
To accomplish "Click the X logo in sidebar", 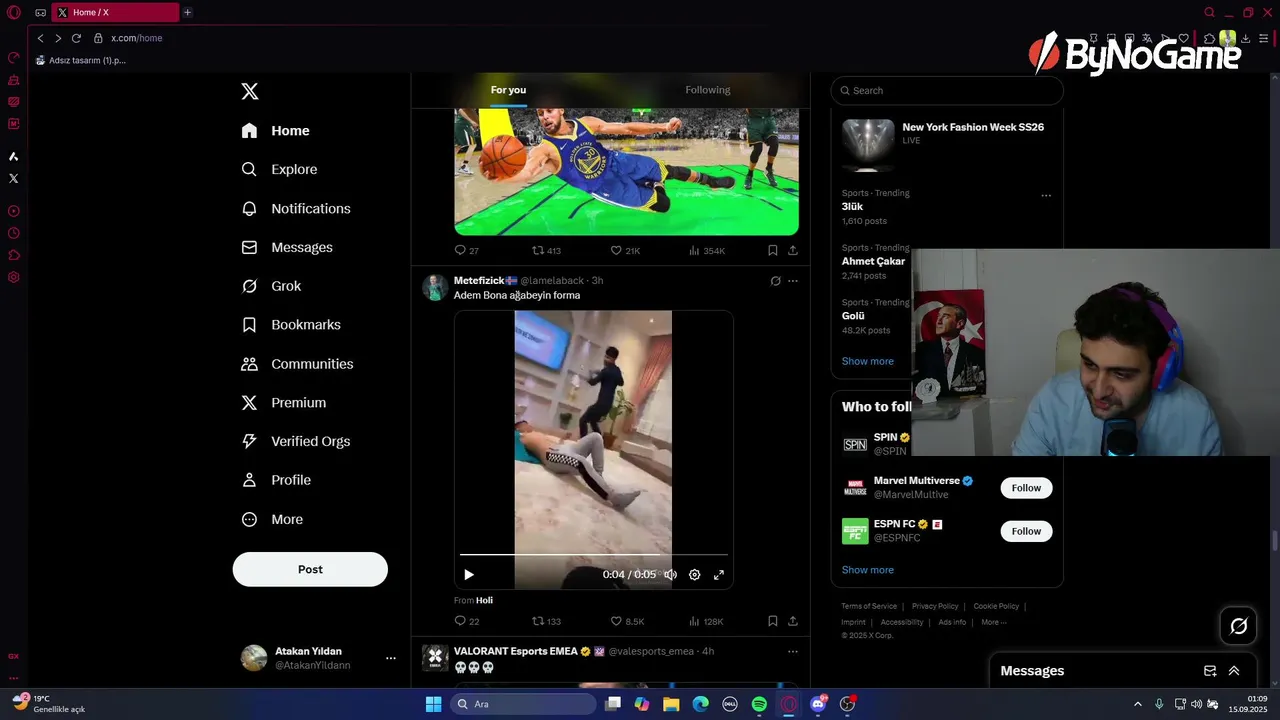I will click(x=250, y=91).
